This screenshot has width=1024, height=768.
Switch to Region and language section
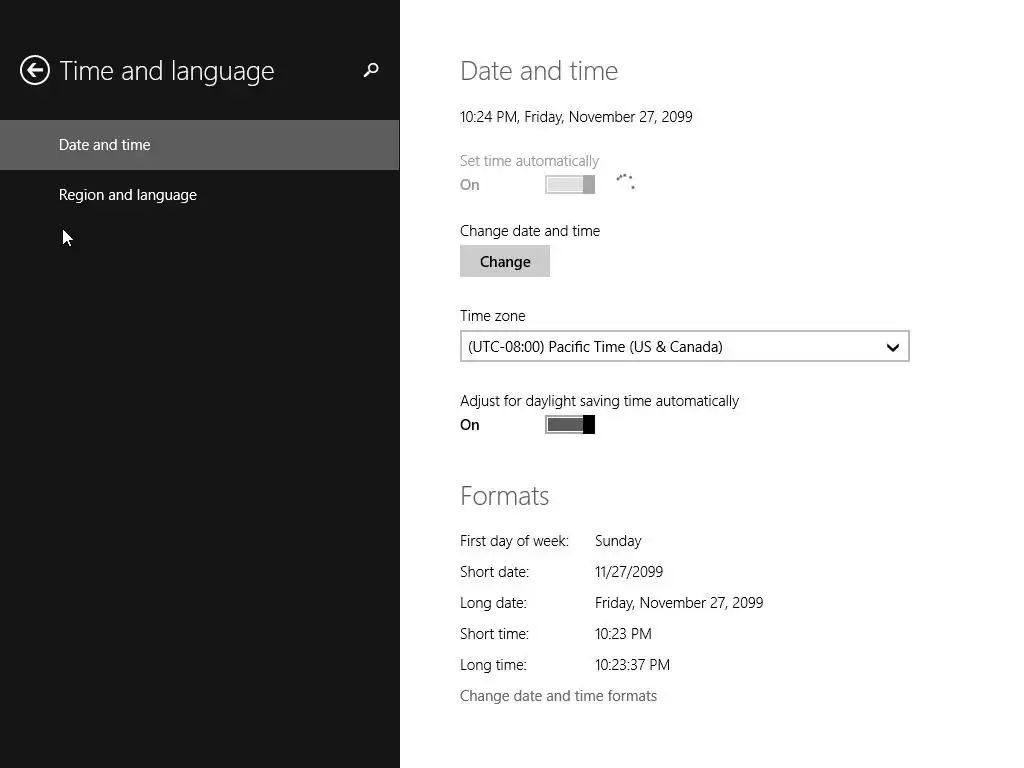(128, 195)
